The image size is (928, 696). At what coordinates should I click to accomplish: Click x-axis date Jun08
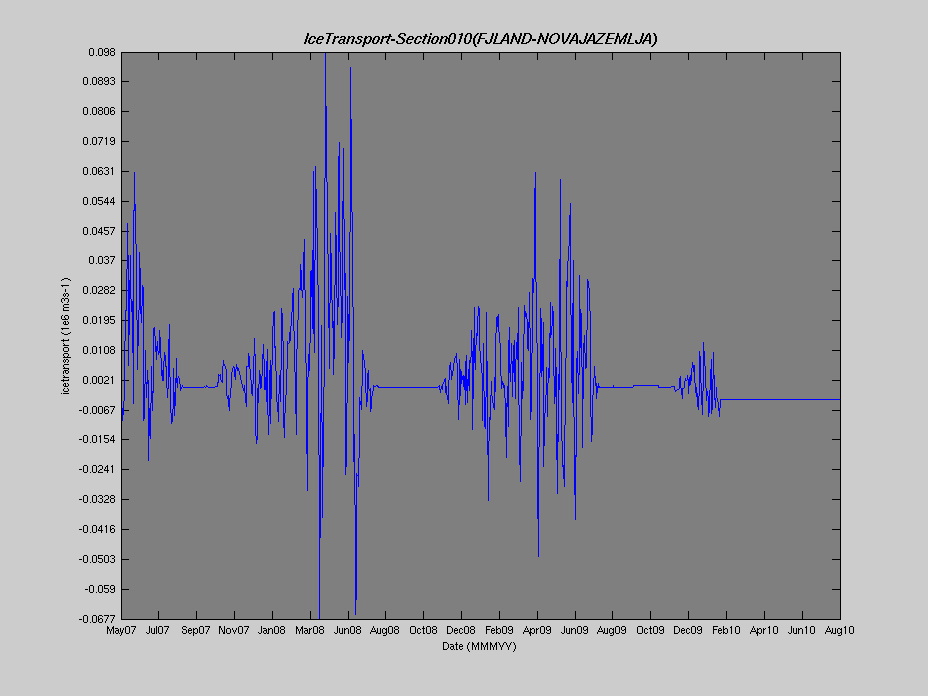347,630
